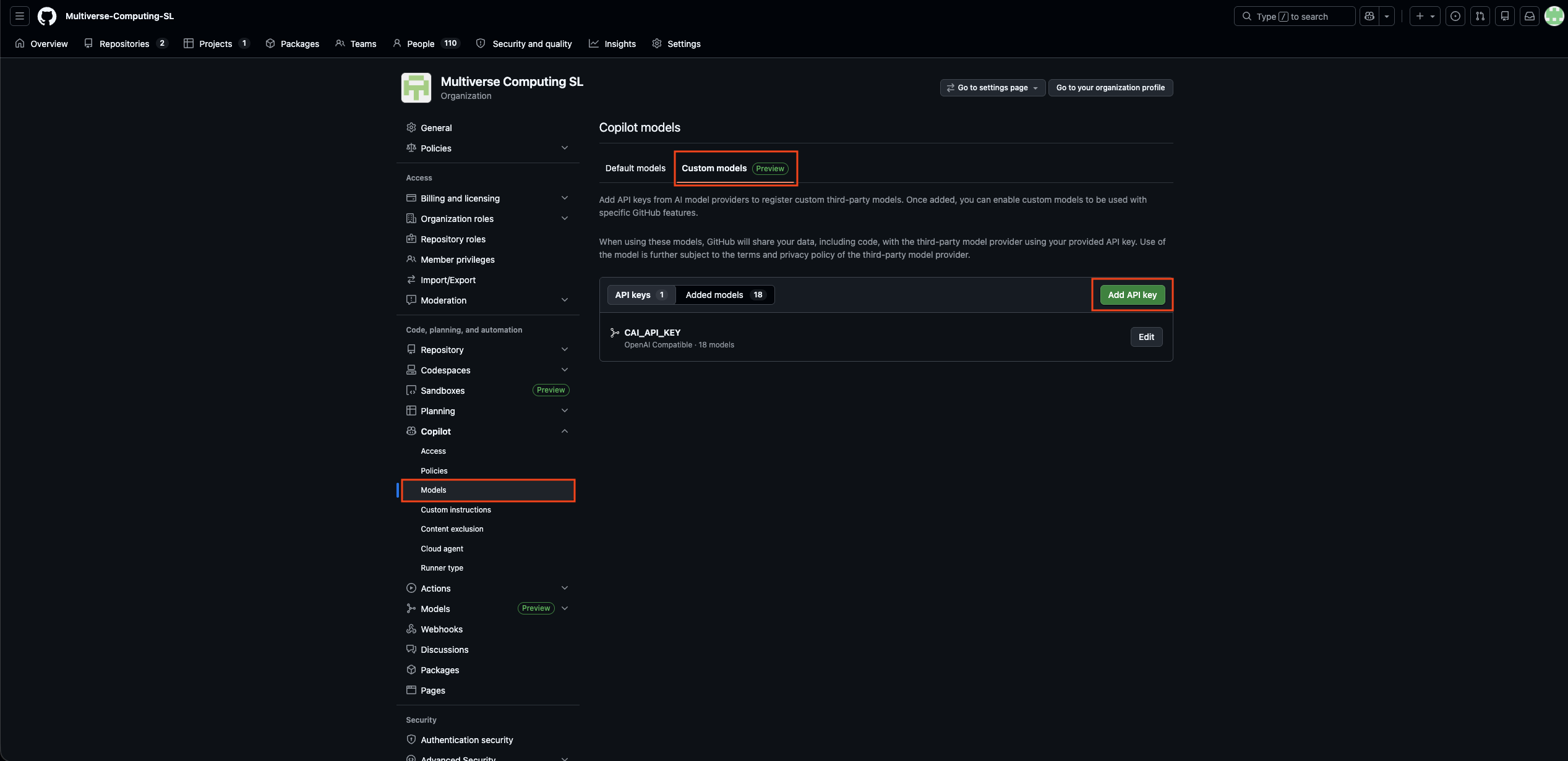This screenshot has width=1568, height=761.
Task: Open Sandboxes preview settings
Action: (x=487, y=391)
